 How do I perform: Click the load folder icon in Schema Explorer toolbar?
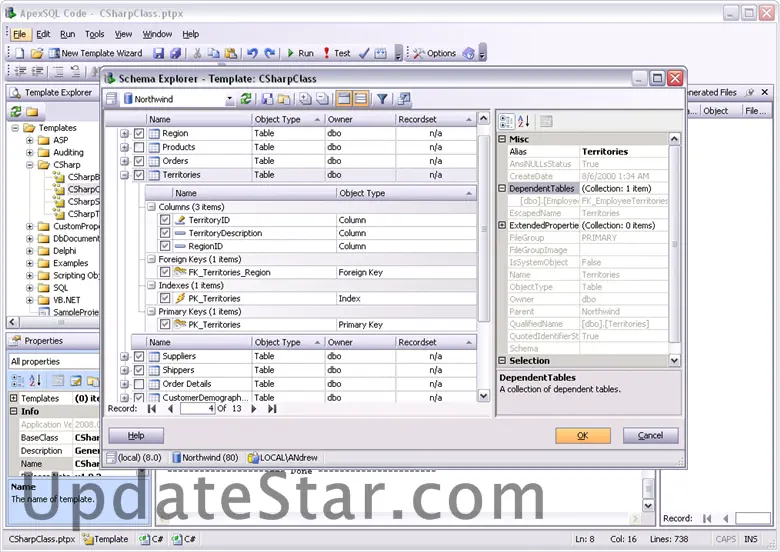(x=284, y=99)
